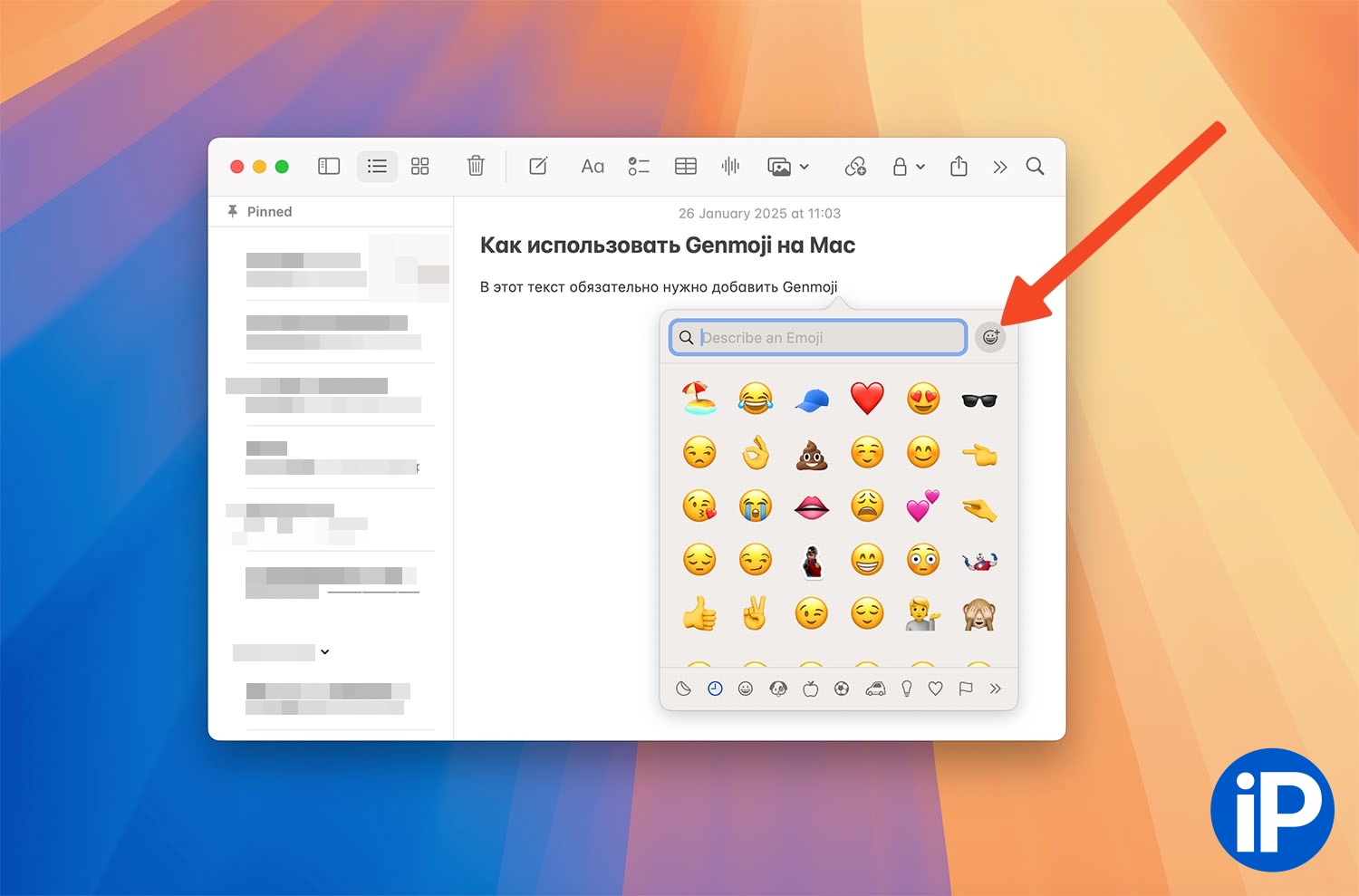Image resolution: width=1359 pixels, height=896 pixels.
Task: Insert the see-no-evil monkey emoji
Action: click(979, 613)
